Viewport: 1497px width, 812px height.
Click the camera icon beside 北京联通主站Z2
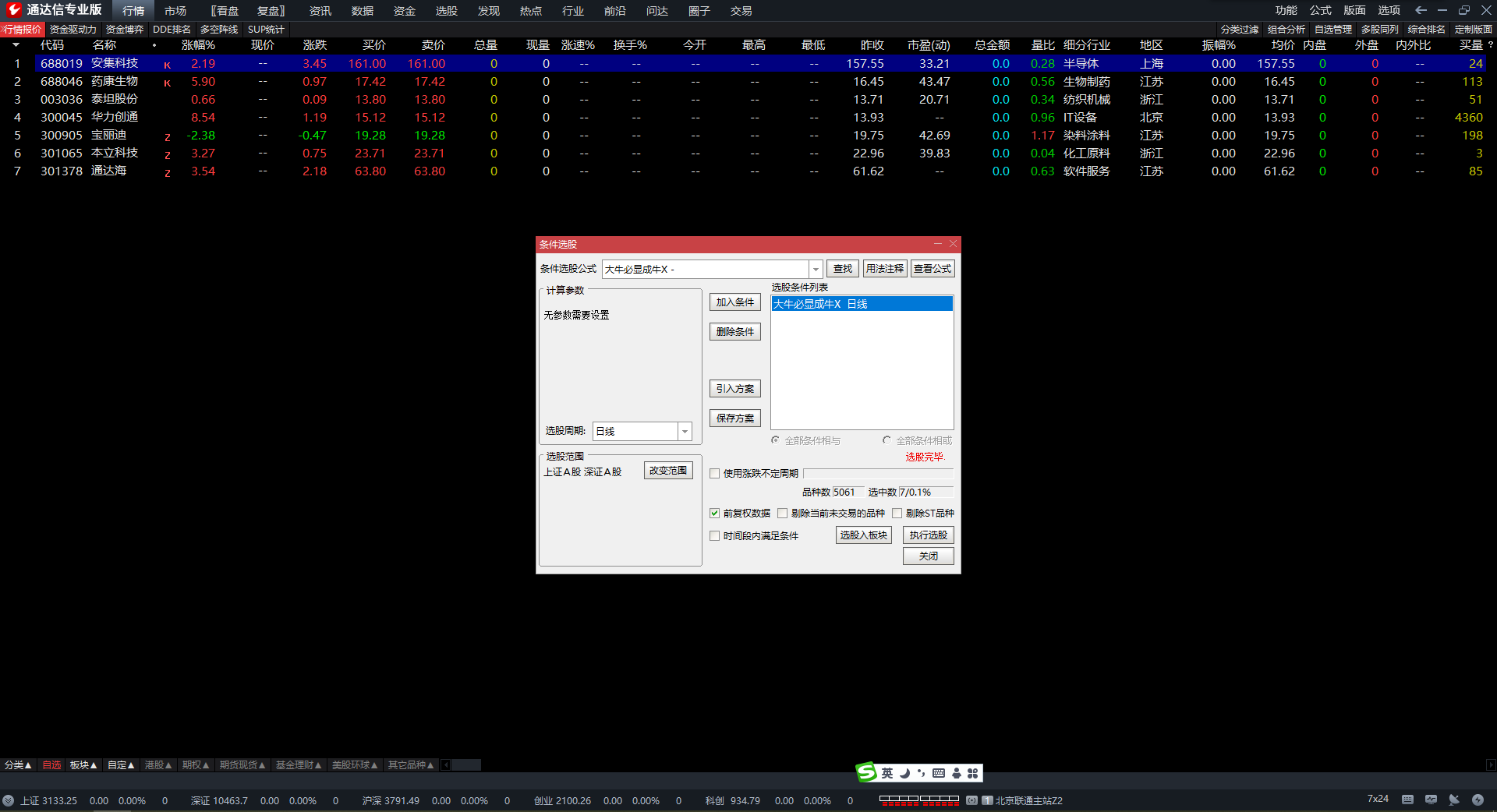(971, 800)
